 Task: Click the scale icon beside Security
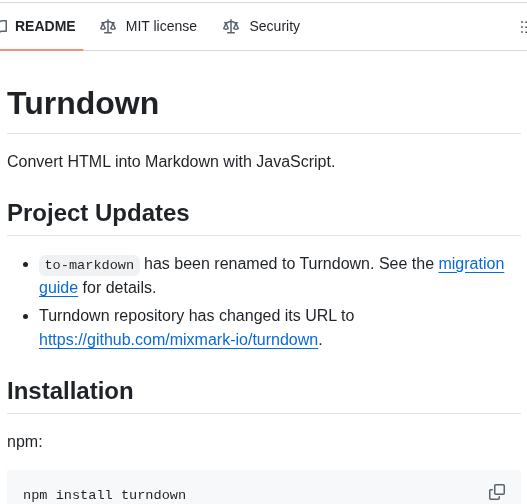click(231, 26)
